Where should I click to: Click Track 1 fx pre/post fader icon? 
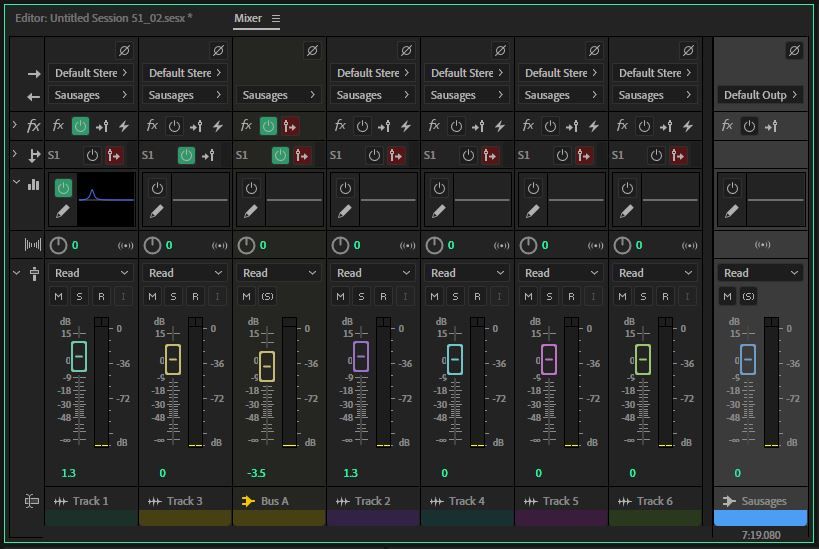click(102, 126)
